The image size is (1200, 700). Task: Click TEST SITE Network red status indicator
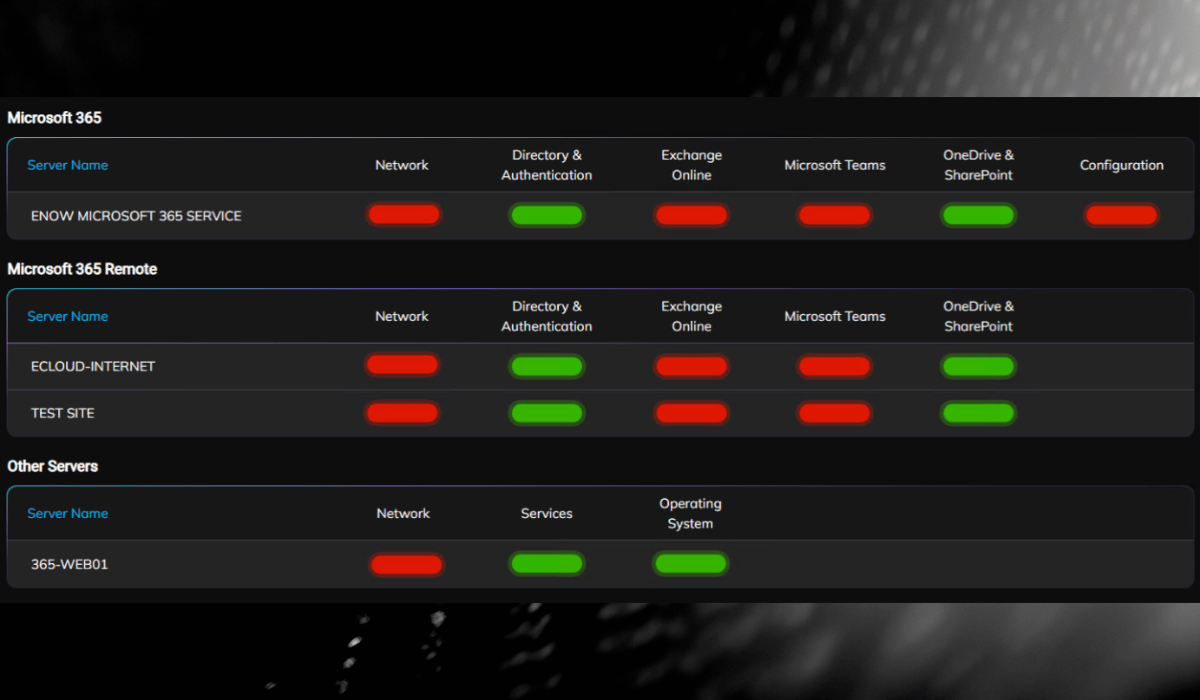coord(403,413)
